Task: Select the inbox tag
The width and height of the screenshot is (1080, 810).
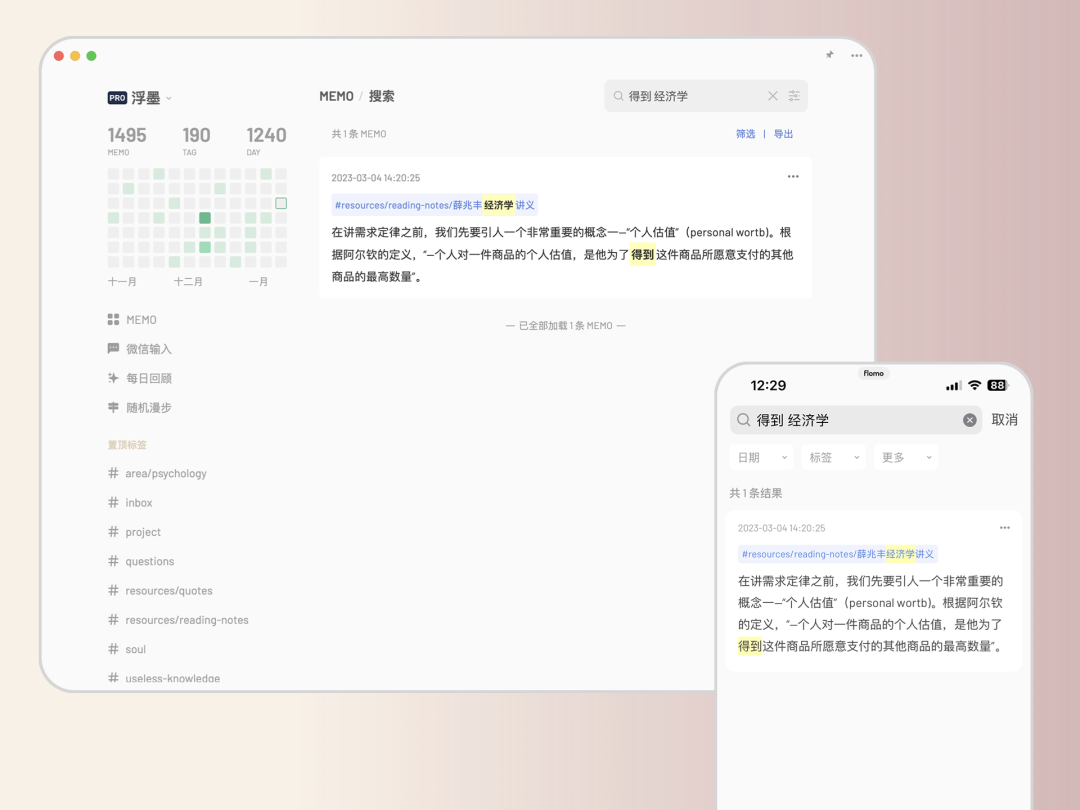Action: pos(130,503)
